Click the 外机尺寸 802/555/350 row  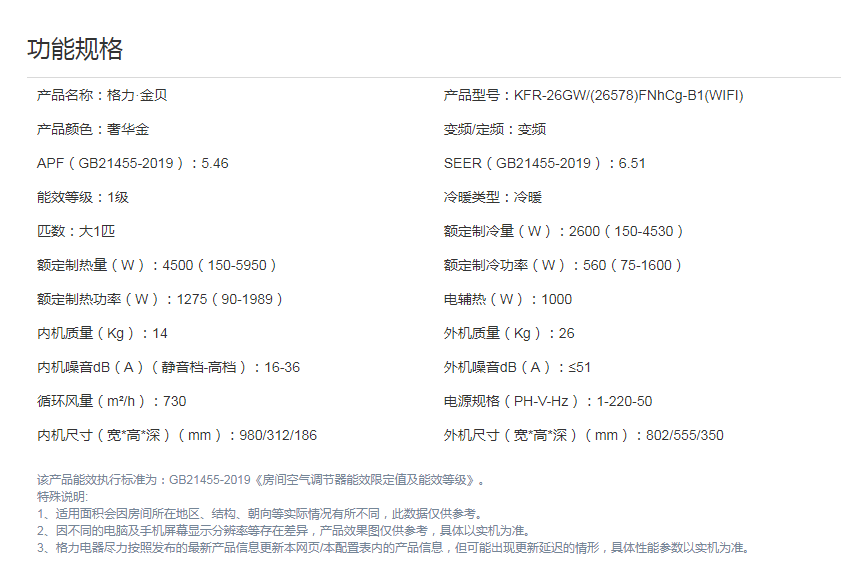(584, 436)
